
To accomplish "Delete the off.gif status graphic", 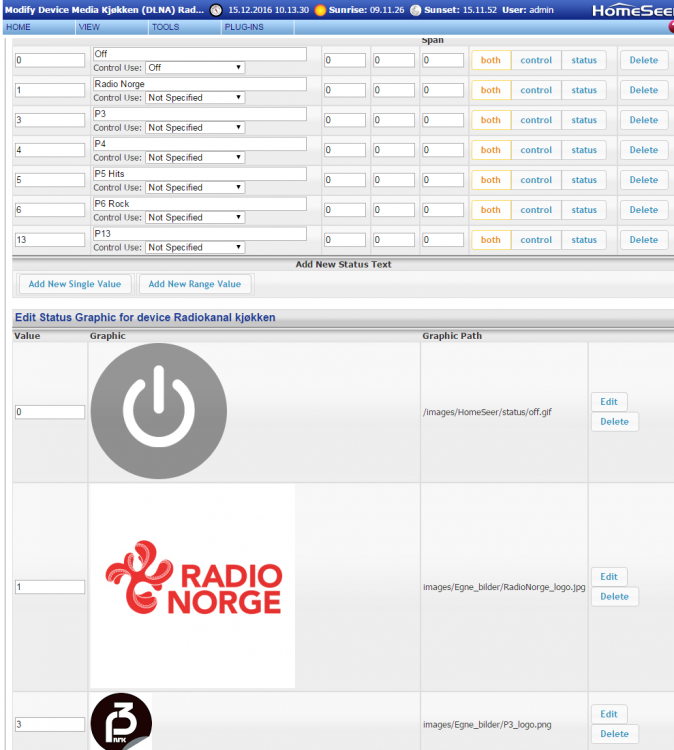I will 615,422.
